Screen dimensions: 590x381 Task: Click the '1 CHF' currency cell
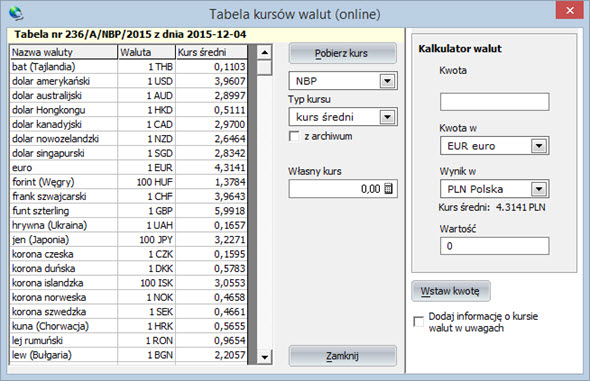(x=146, y=196)
